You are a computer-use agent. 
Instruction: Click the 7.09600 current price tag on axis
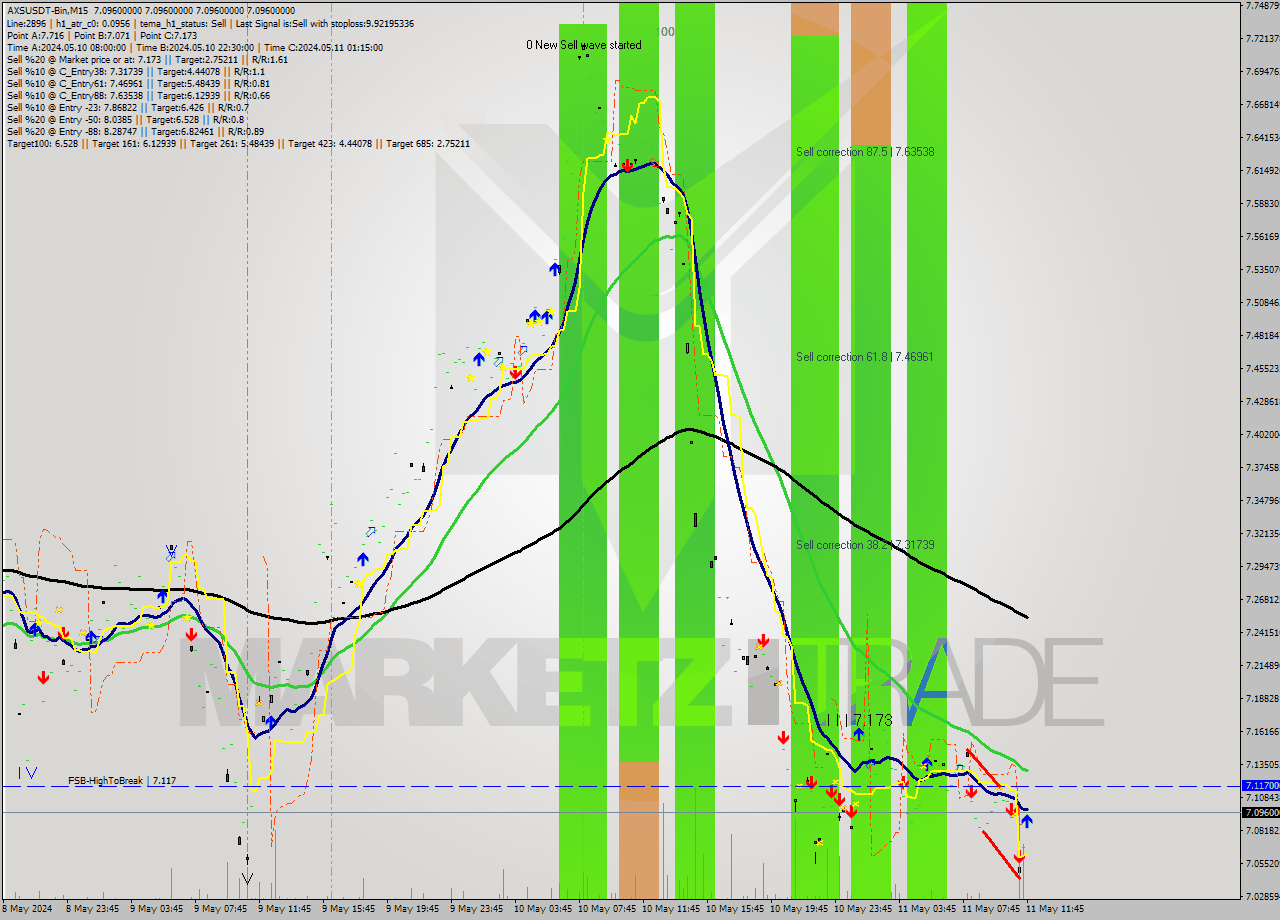pyautogui.click(x=1260, y=812)
